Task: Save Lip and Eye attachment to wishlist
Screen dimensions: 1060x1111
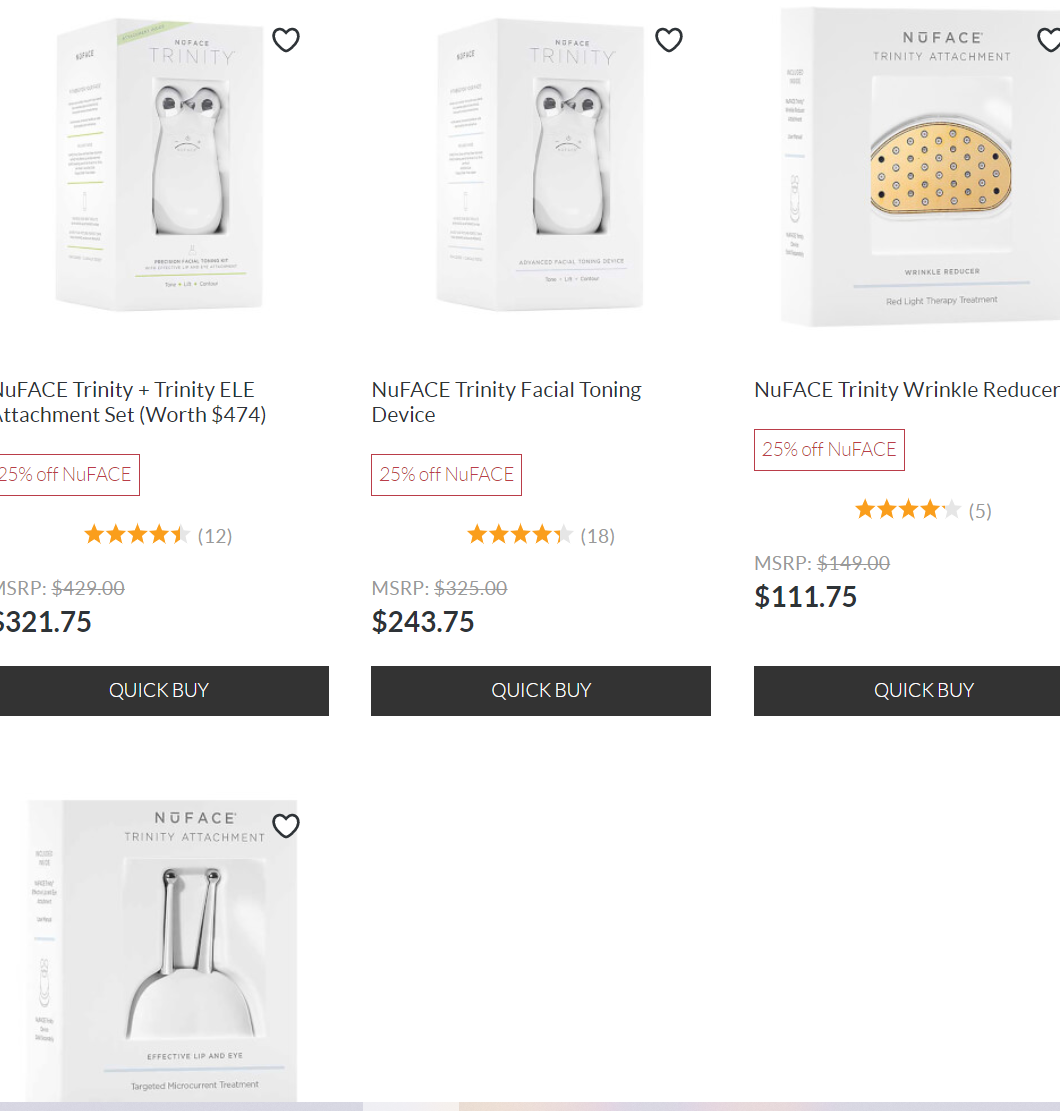Action: point(286,826)
